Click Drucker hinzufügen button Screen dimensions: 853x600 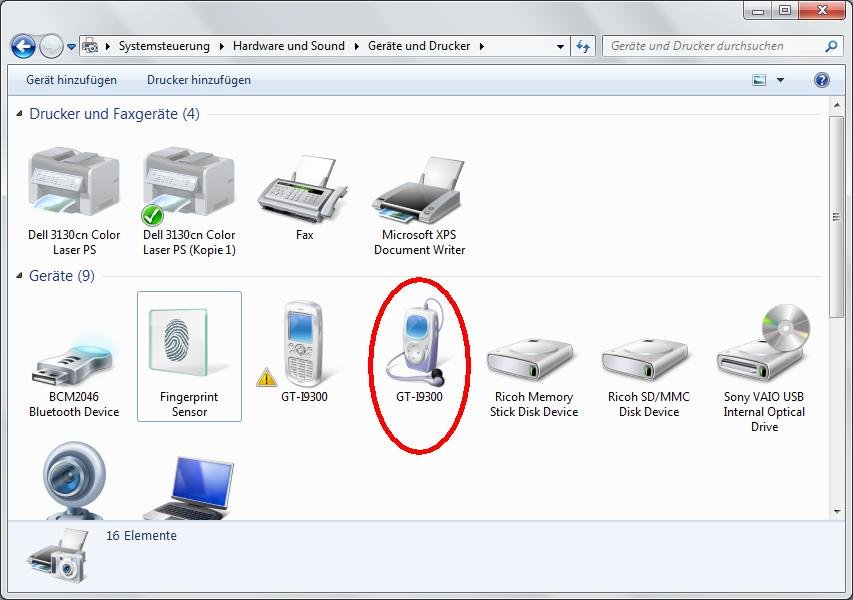(199, 80)
